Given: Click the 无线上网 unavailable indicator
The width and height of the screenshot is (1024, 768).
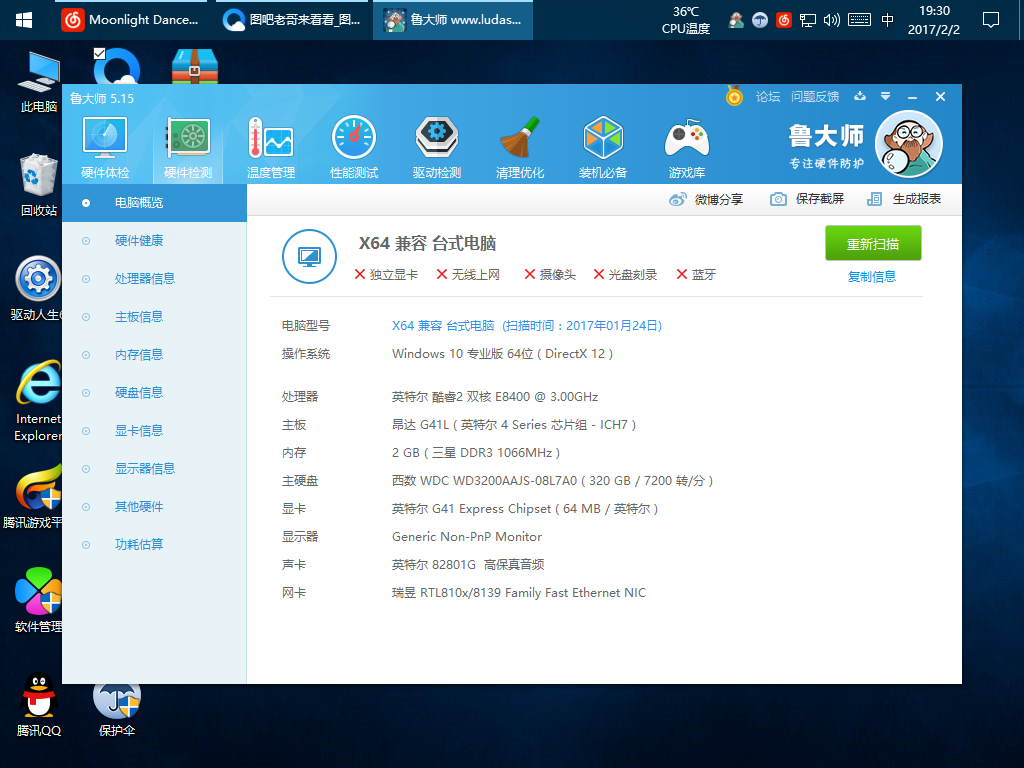Looking at the screenshot, I should pos(468,275).
